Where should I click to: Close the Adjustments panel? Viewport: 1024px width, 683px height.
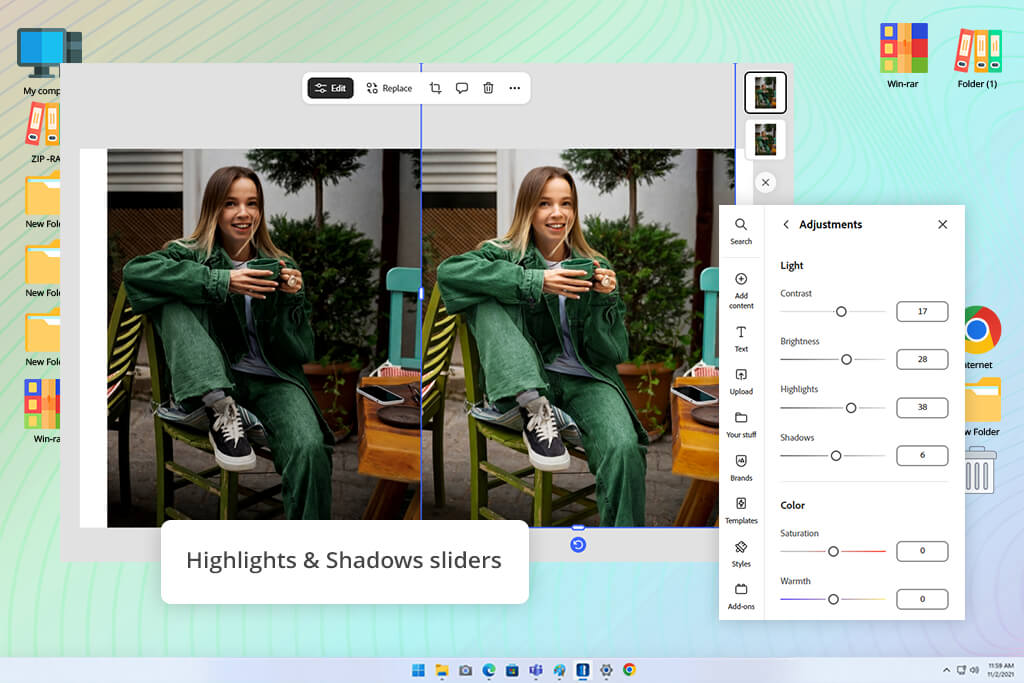pyautogui.click(x=942, y=225)
